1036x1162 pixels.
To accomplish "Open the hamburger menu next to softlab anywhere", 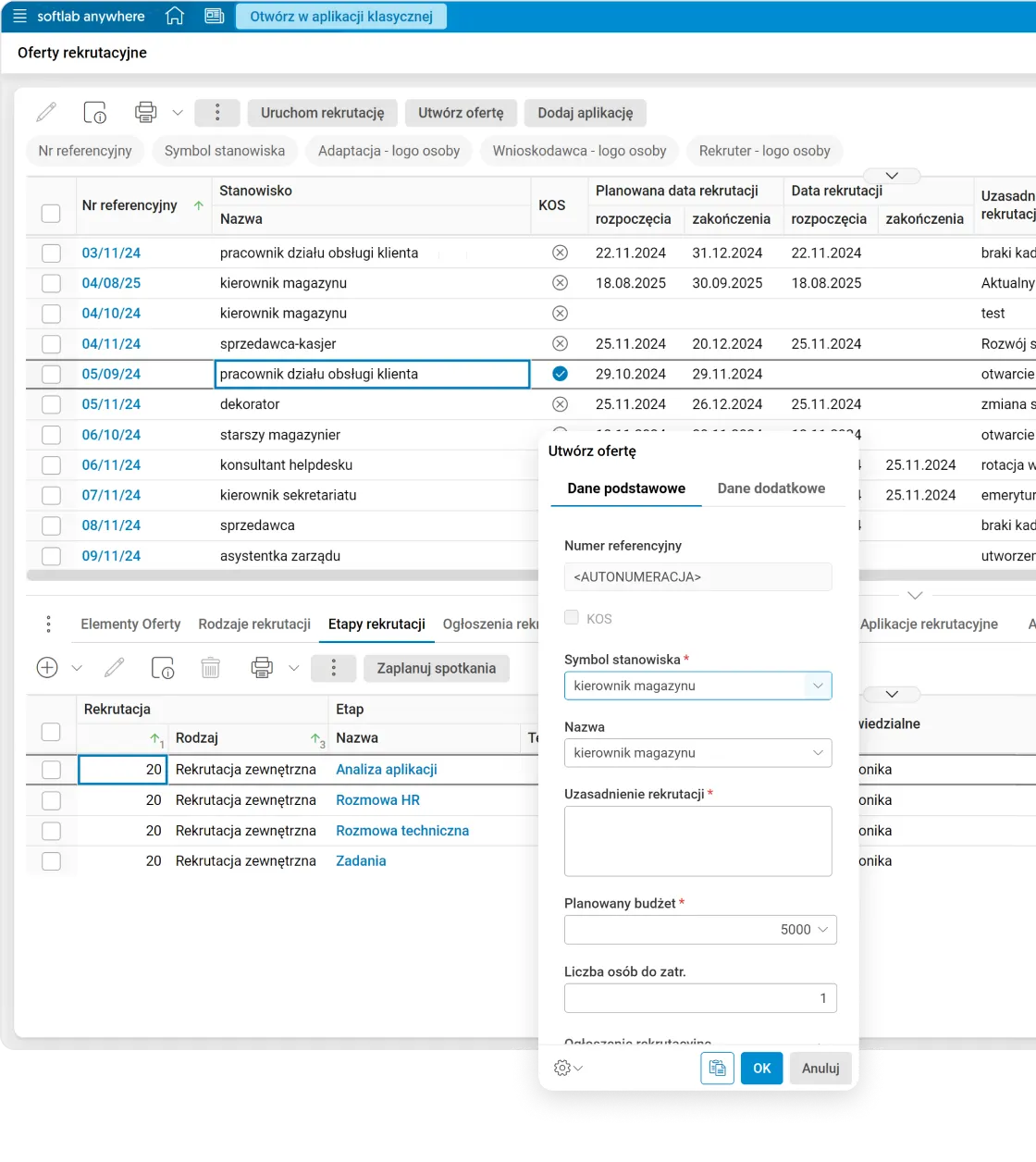I will point(19,17).
